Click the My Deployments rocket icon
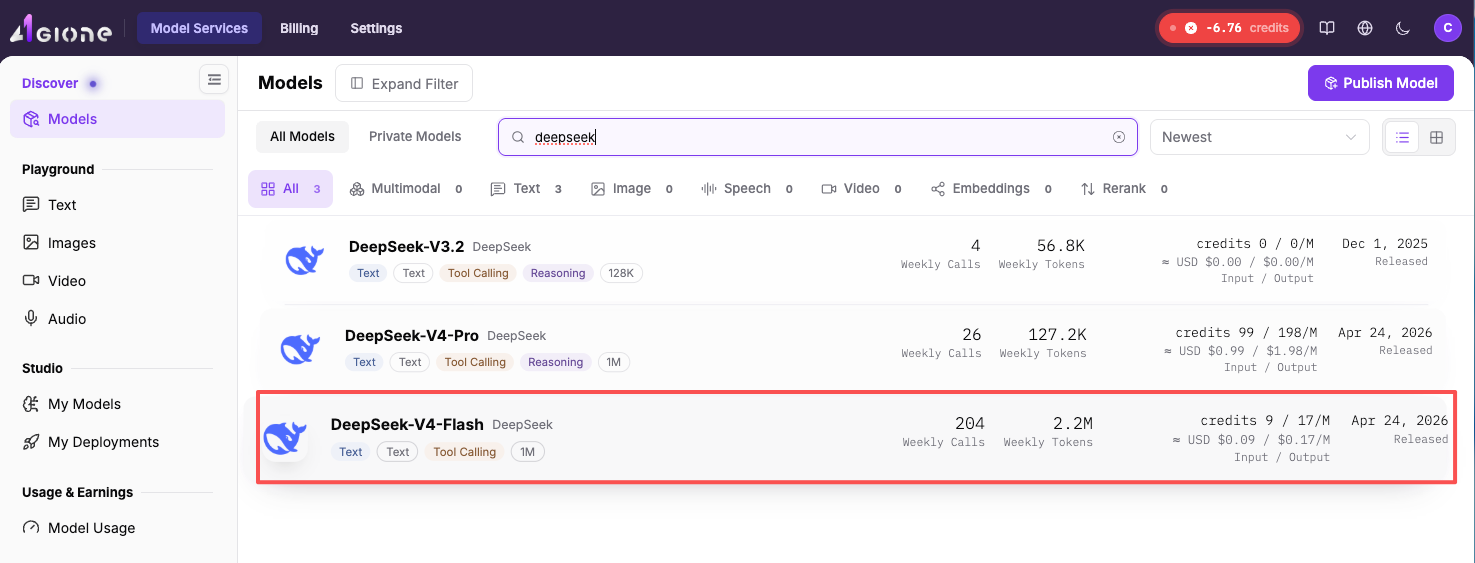 tap(31, 442)
